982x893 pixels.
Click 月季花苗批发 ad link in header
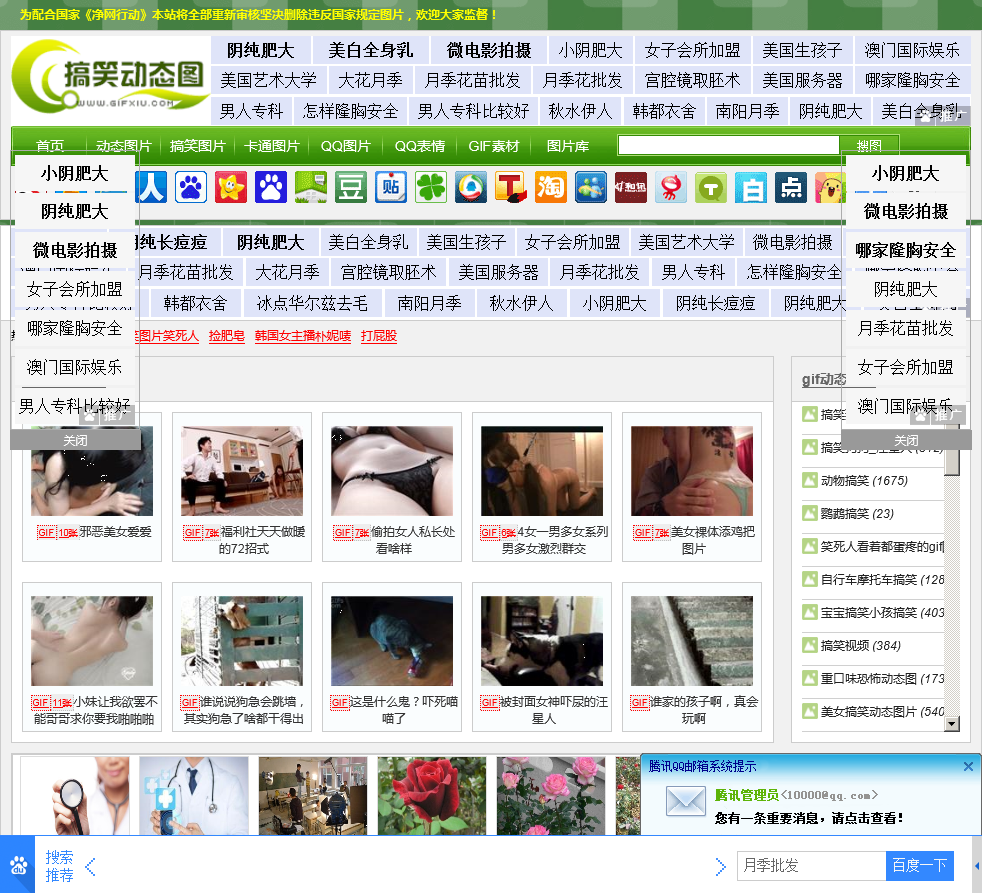(x=473, y=80)
